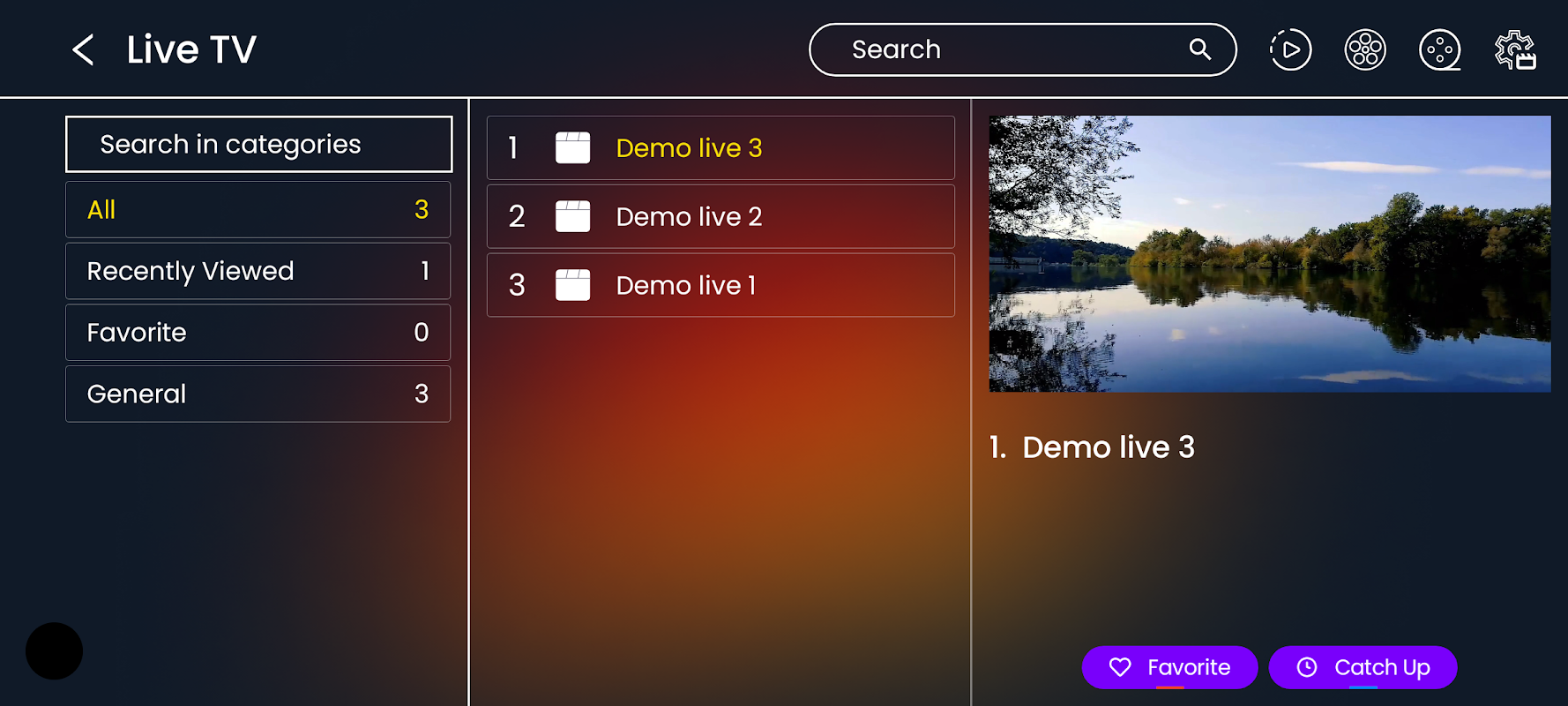
Task: Click count 3 beside General
Action: coord(422,394)
